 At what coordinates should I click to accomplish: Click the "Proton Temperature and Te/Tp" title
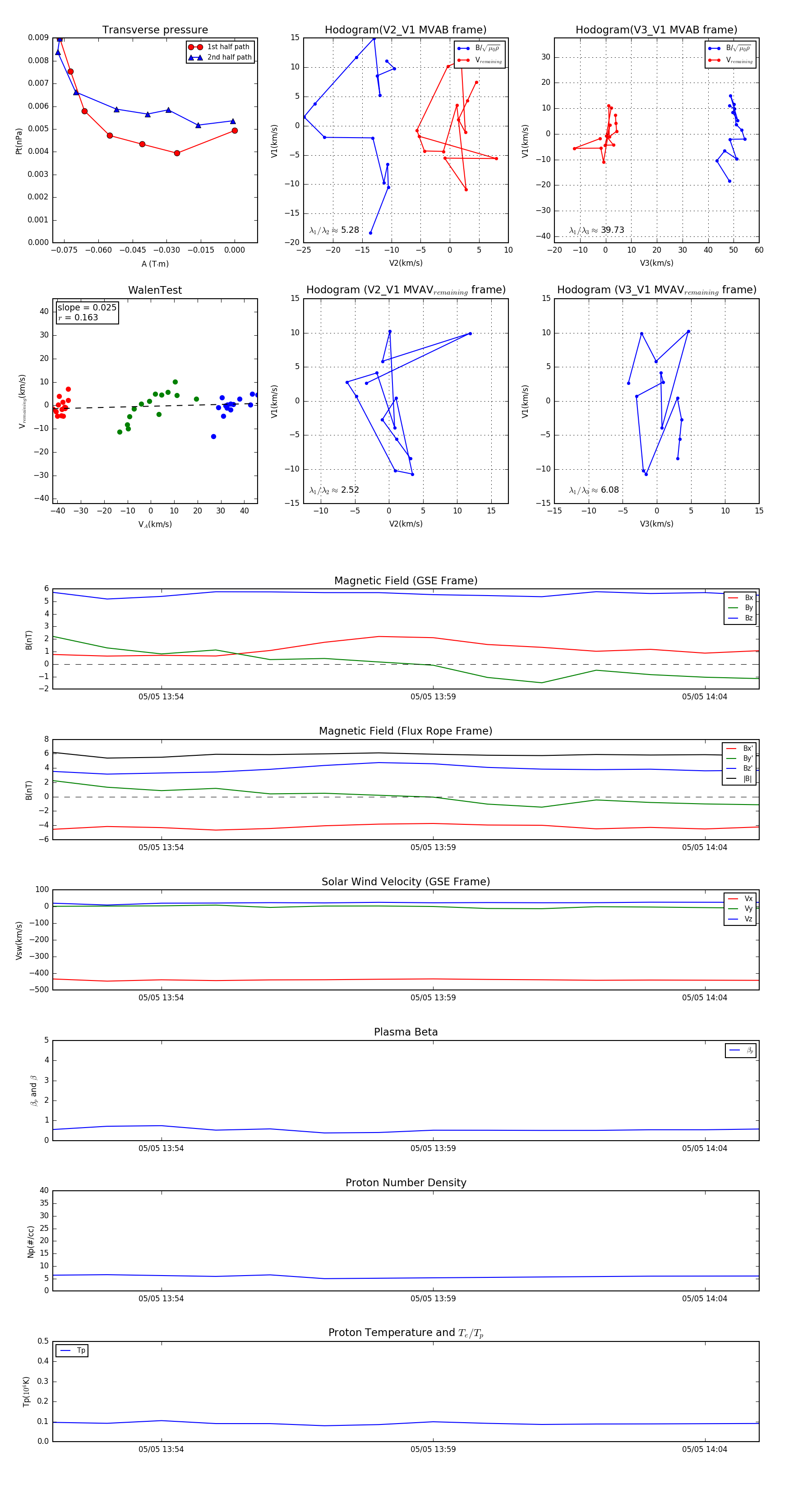[406, 1333]
